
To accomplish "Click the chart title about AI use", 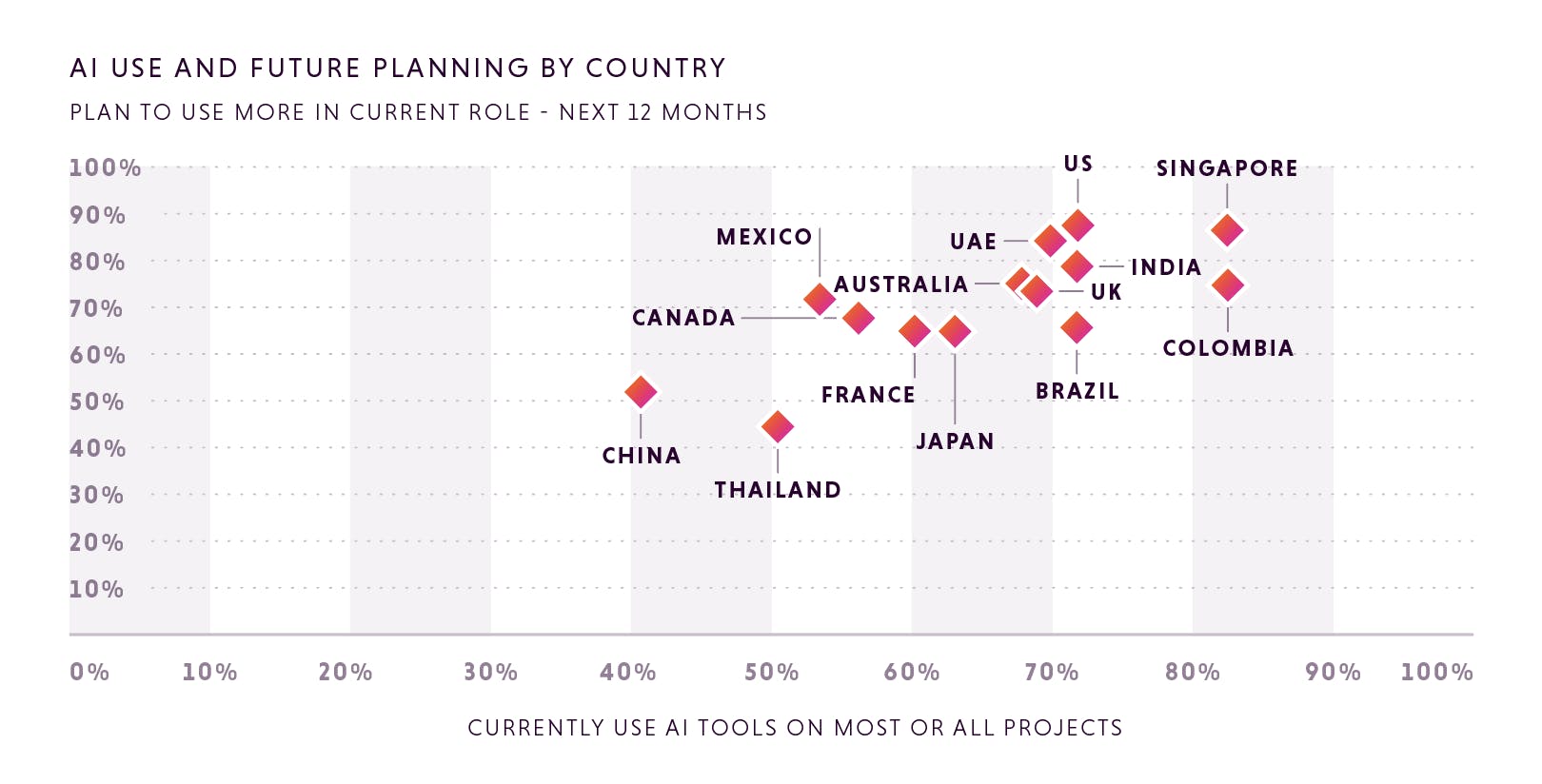I will pos(398,69).
